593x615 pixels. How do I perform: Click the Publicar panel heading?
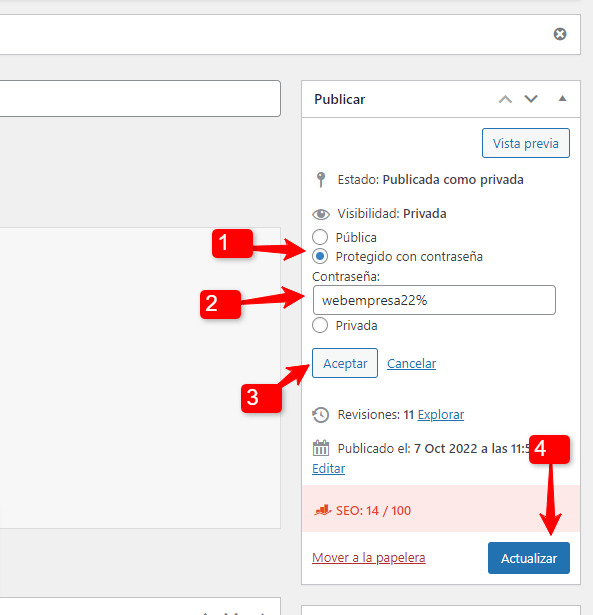[340, 99]
